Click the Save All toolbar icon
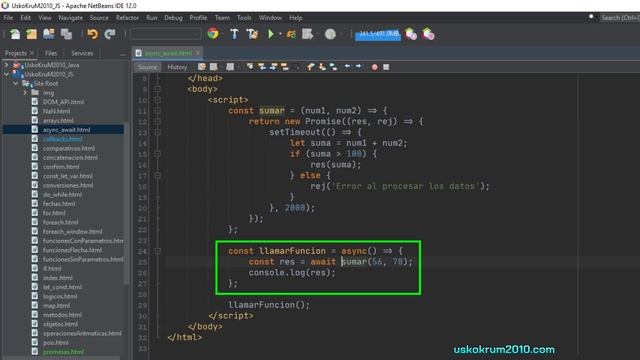This screenshot has width=640, height=360. pyautogui.click(x=66, y=34)
